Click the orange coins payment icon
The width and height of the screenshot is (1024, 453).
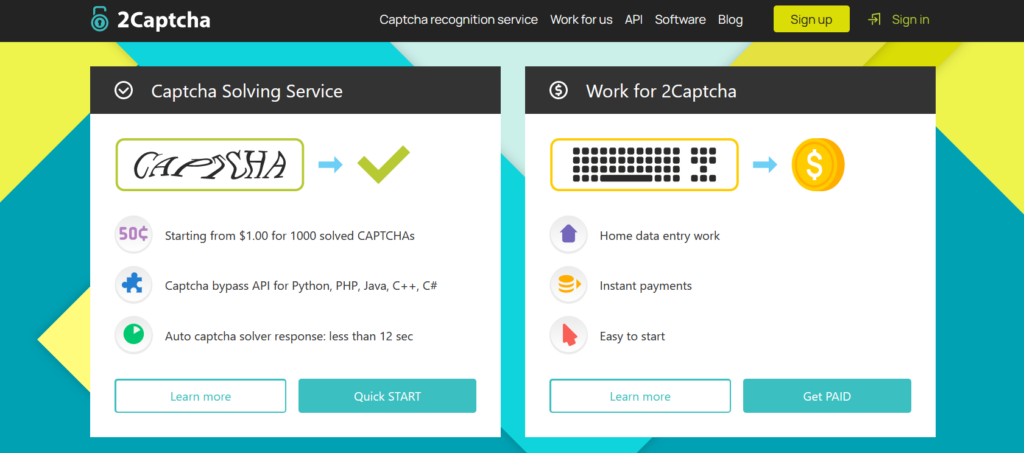[x=569, y=285]
